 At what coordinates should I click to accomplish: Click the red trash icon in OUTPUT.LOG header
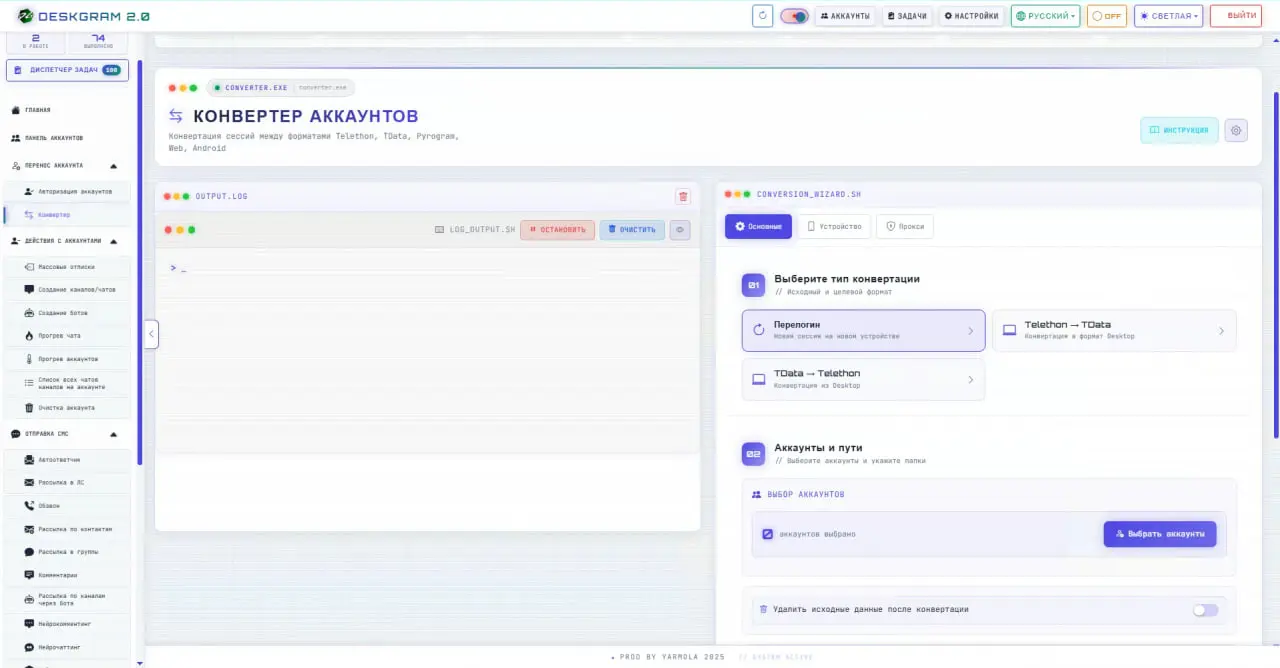683,196
